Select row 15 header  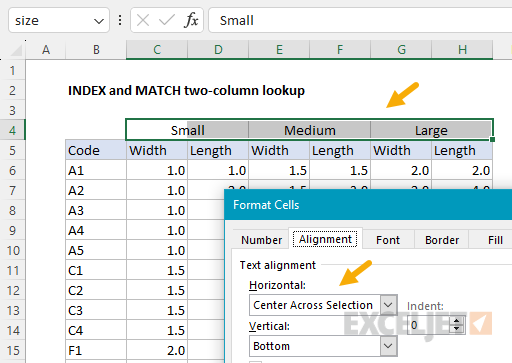click(x=13, y=350)
